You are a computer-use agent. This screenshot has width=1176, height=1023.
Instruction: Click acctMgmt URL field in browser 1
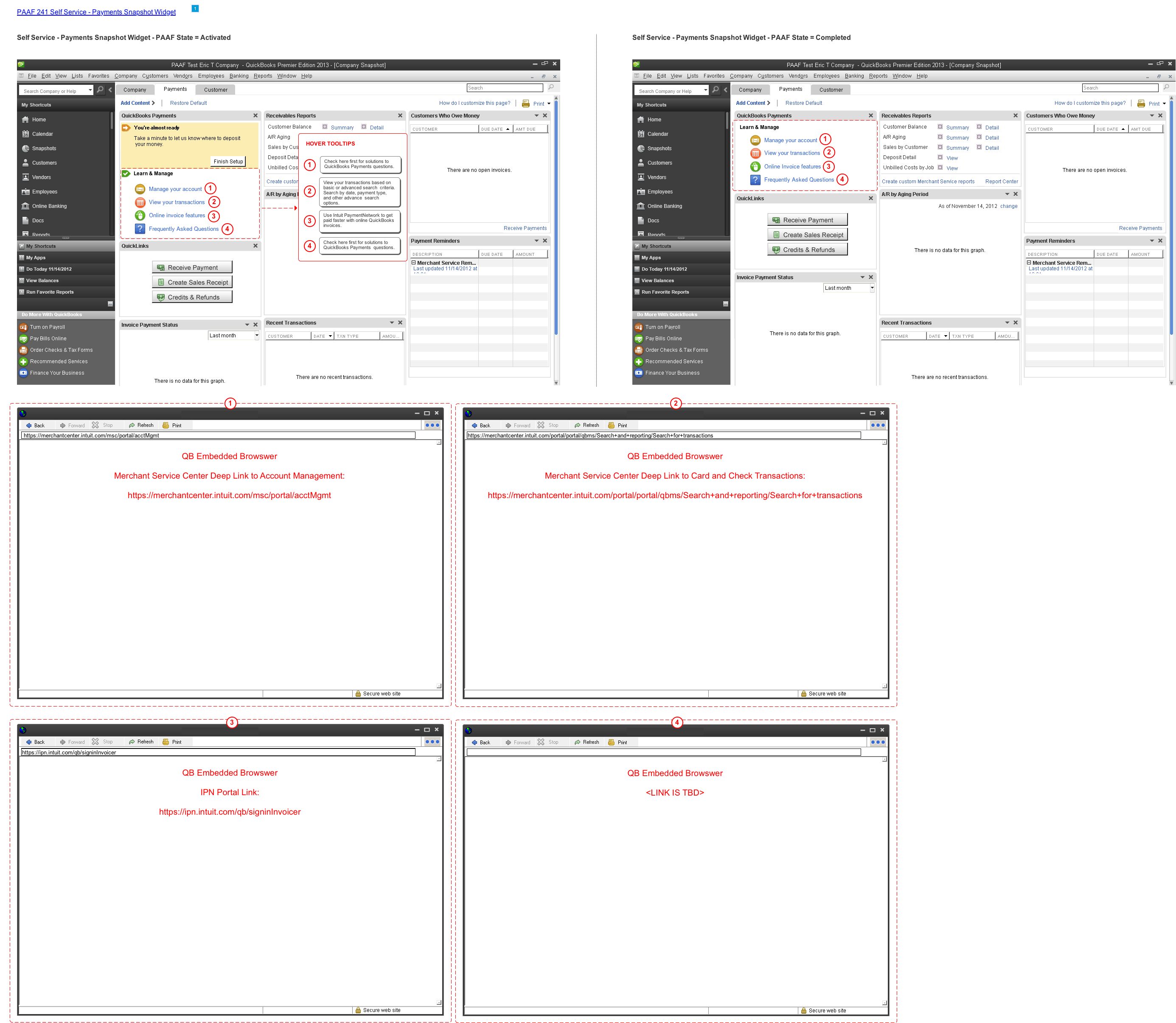(x=218, y=436)
